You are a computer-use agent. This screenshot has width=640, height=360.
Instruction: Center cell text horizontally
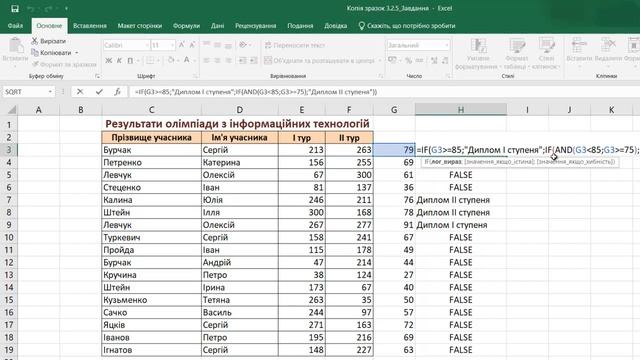click(x=218, y=60)
